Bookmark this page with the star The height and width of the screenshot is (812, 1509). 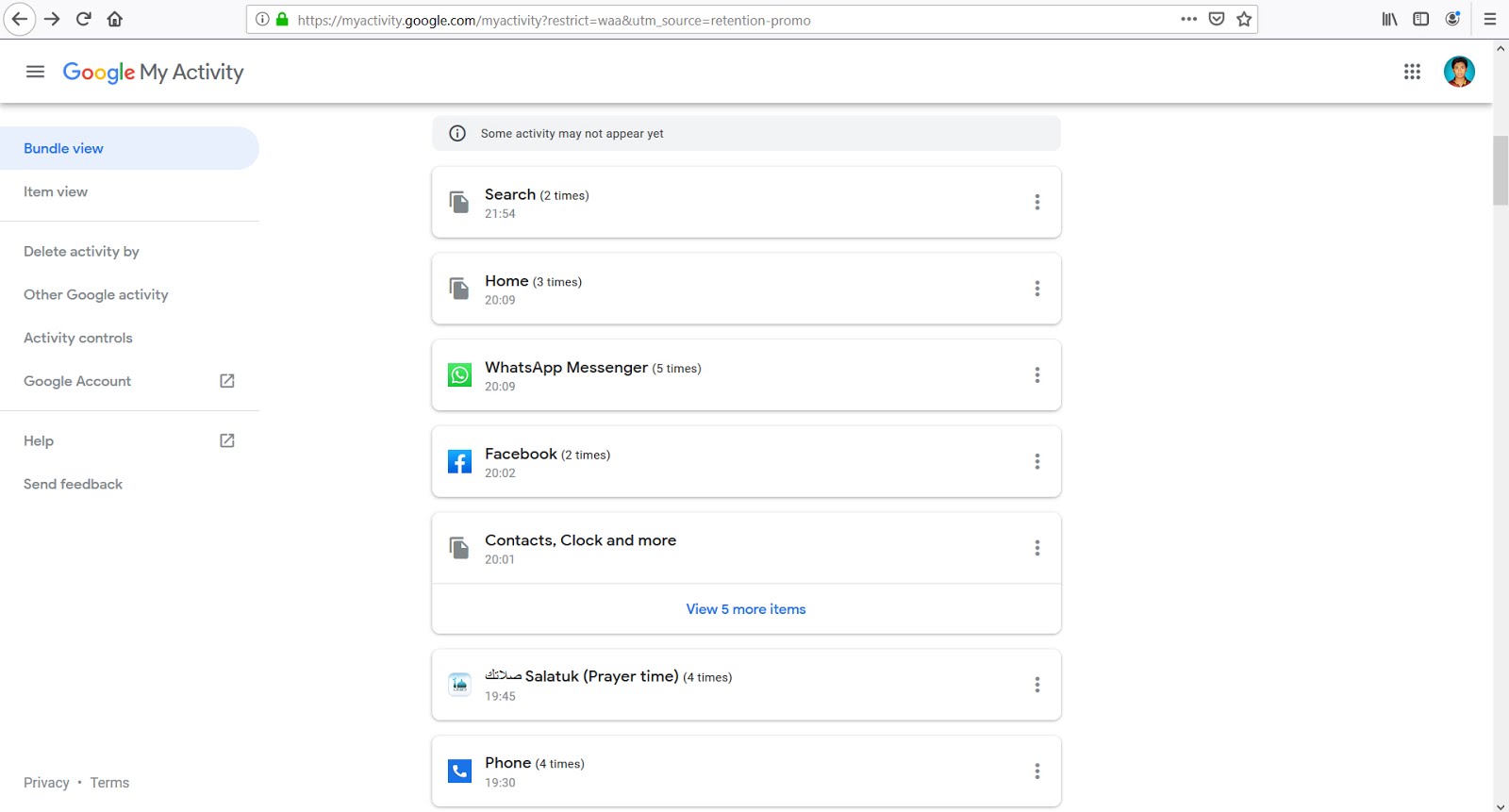pos(1244,19)
